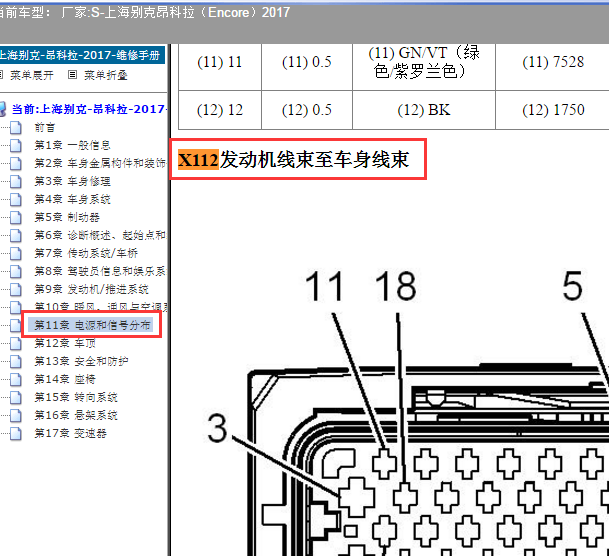
Task: Click the 当前:上海别克-昂科拉-2017 root node
Action: point(89,109)
